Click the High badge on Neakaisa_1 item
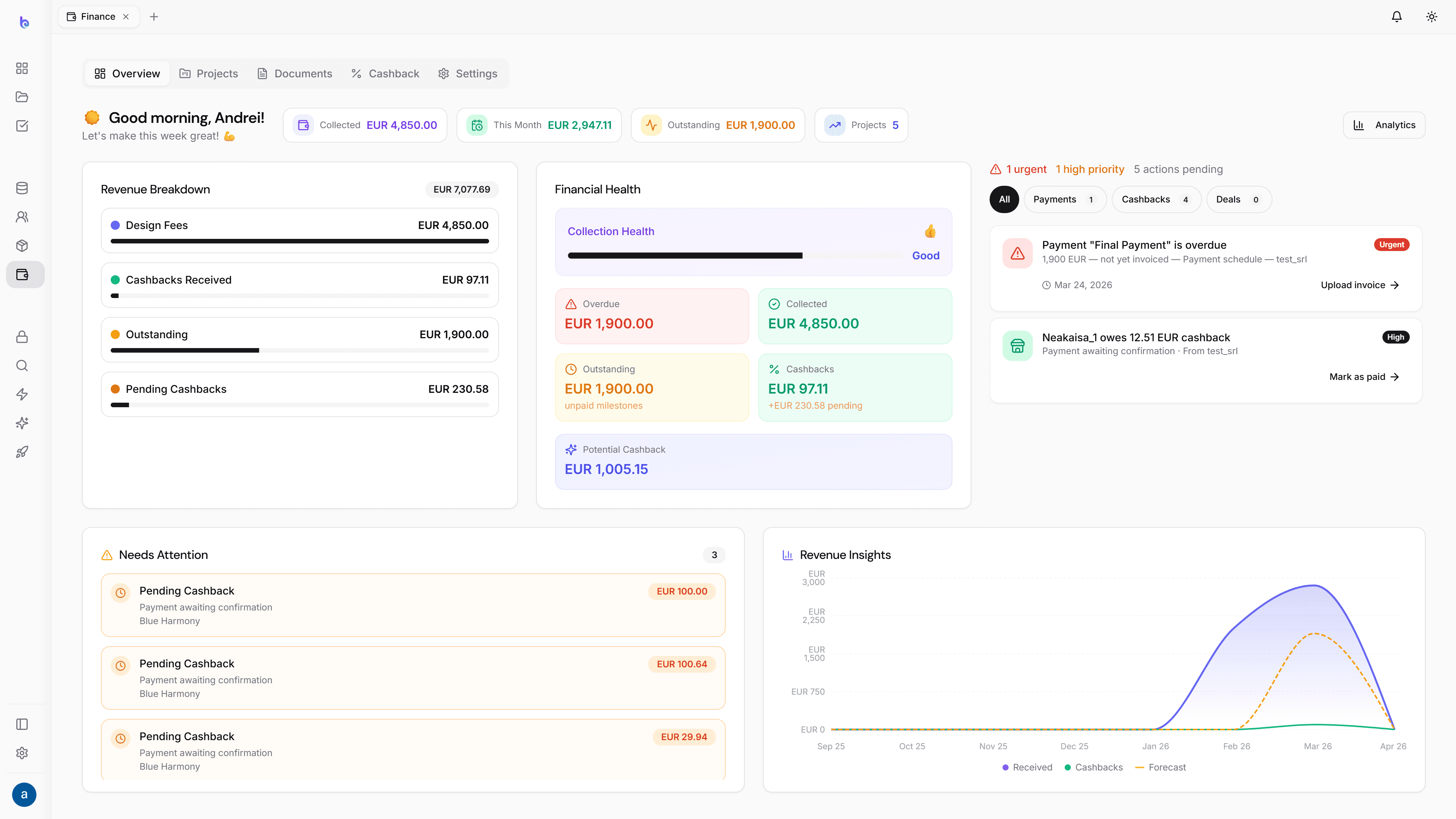The image size is (1456, 819). (x=1395, y=337)
